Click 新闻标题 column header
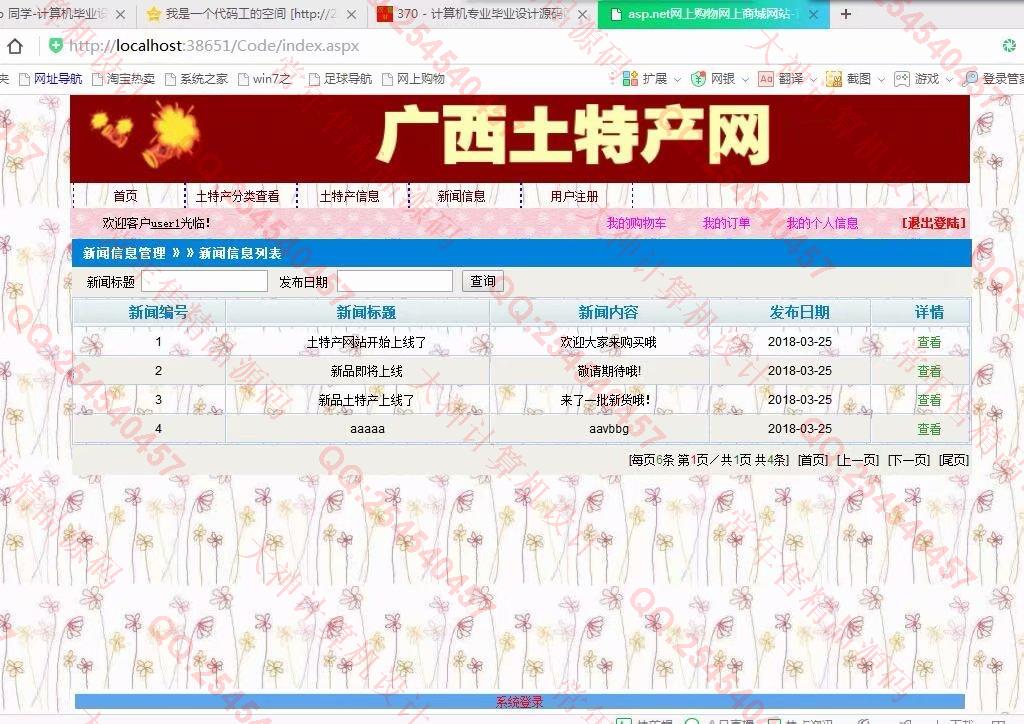The width and height of the screenshot is (1024, 724). click(366, 313)
